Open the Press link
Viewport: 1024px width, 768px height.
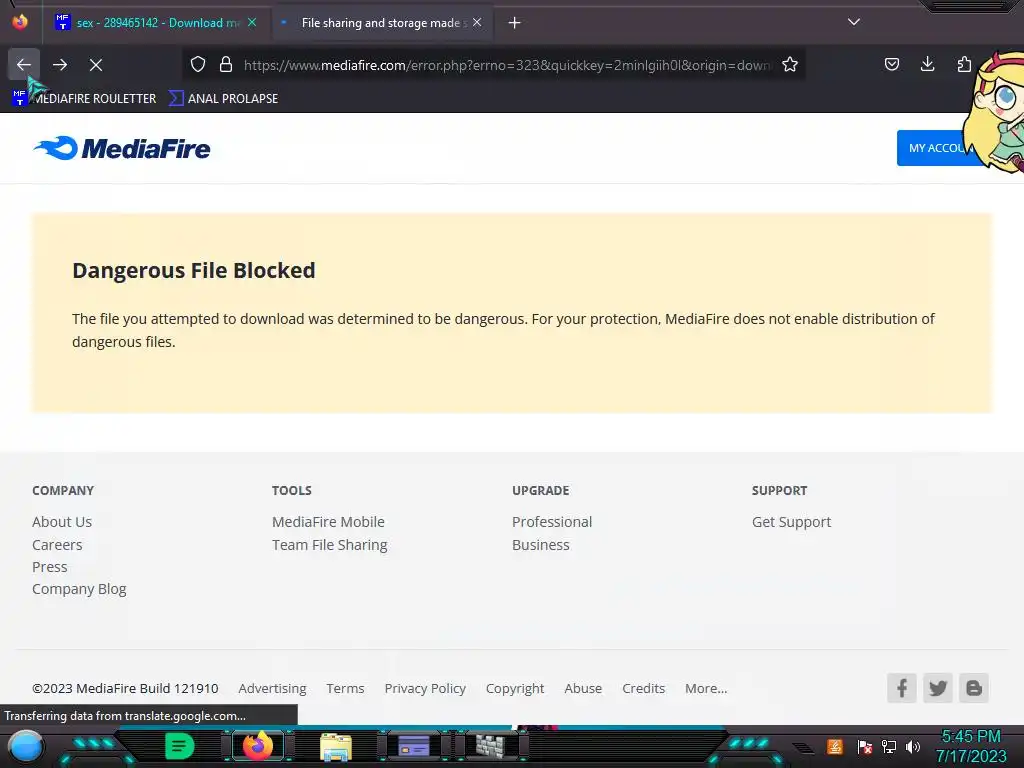(x=50, y=567)
